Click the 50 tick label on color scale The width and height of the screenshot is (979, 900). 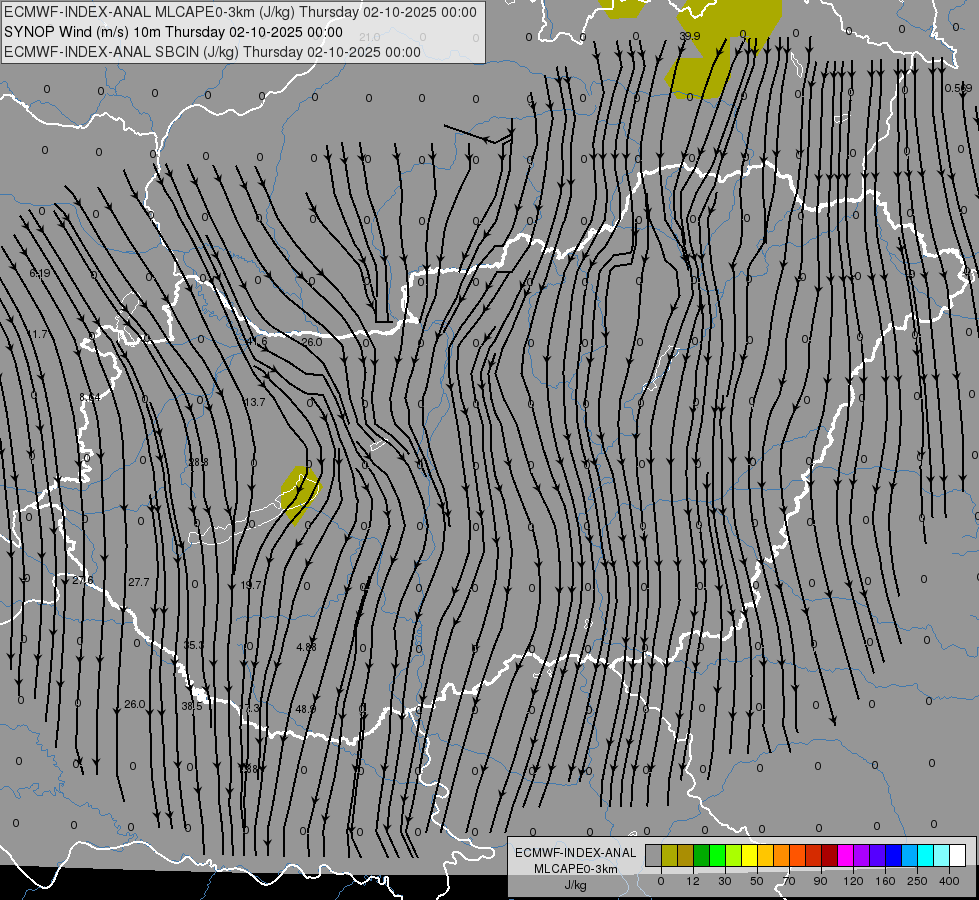(x=756, y=881)
